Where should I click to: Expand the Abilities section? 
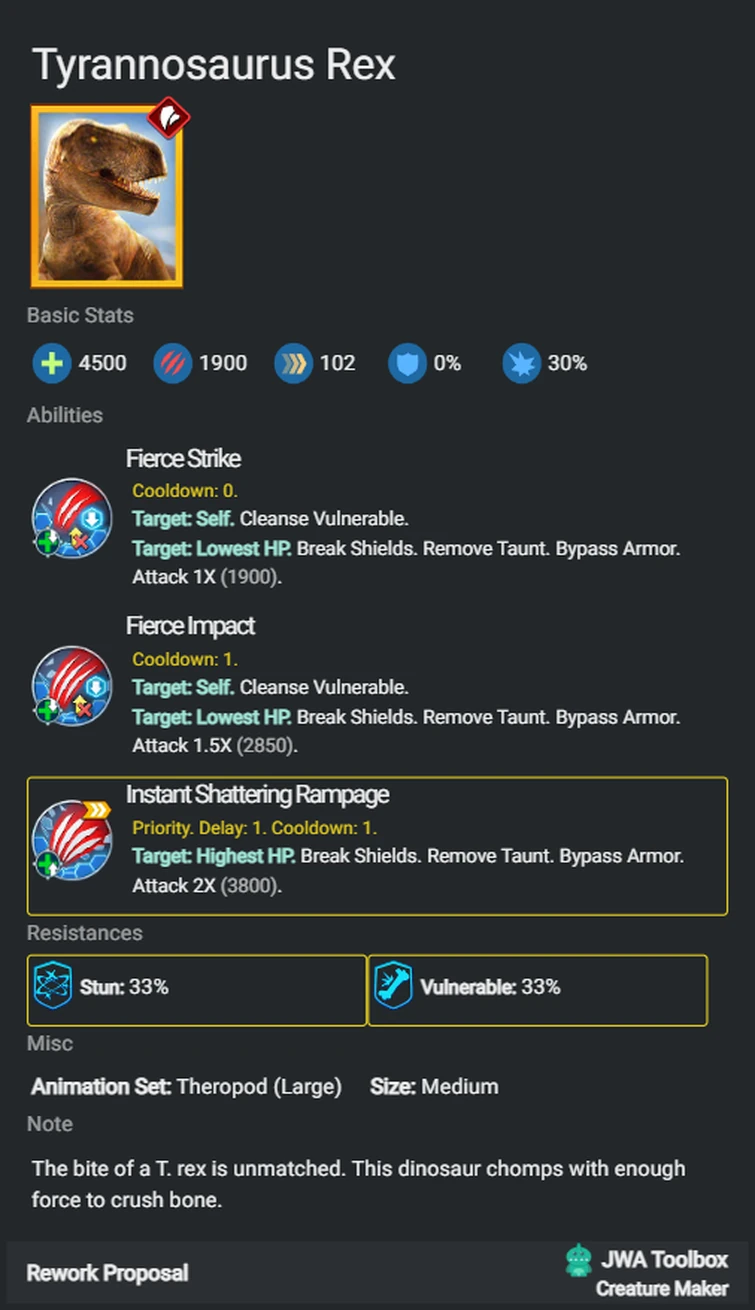tap(64, 415)
